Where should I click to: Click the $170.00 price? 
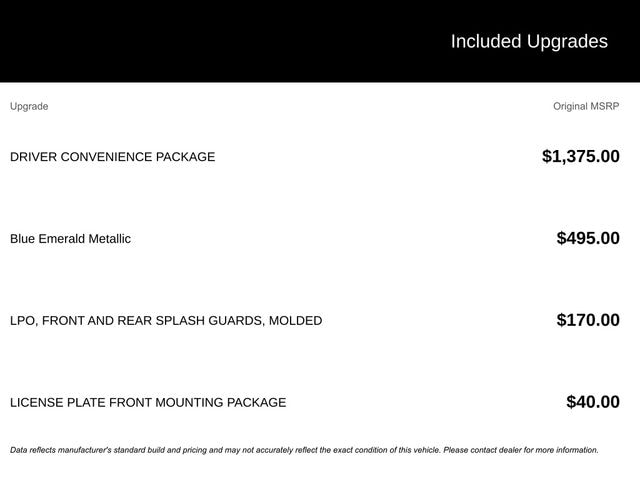pyautogui.click(x=588, y=320)
